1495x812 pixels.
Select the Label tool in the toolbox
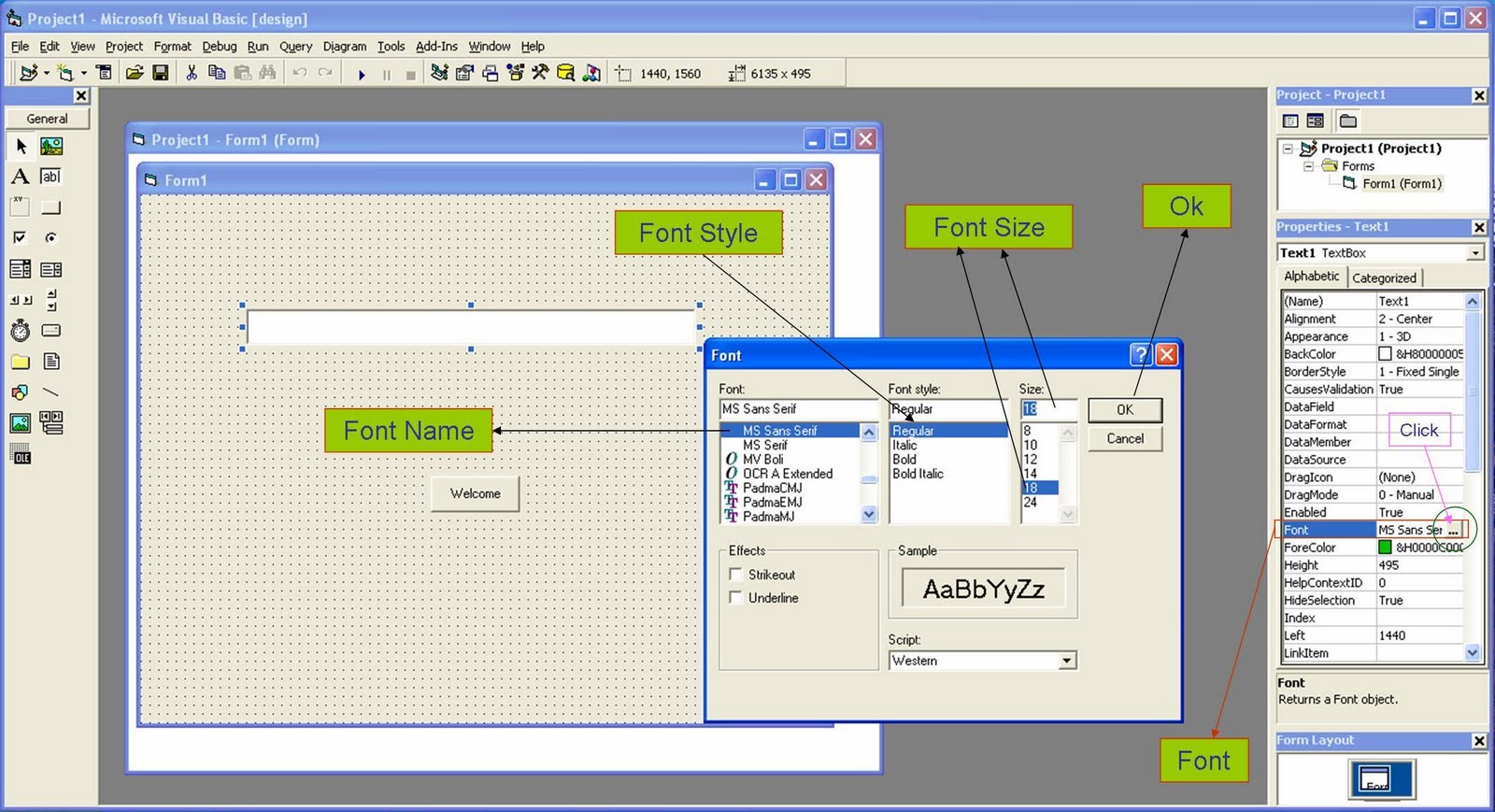[20, 177]
